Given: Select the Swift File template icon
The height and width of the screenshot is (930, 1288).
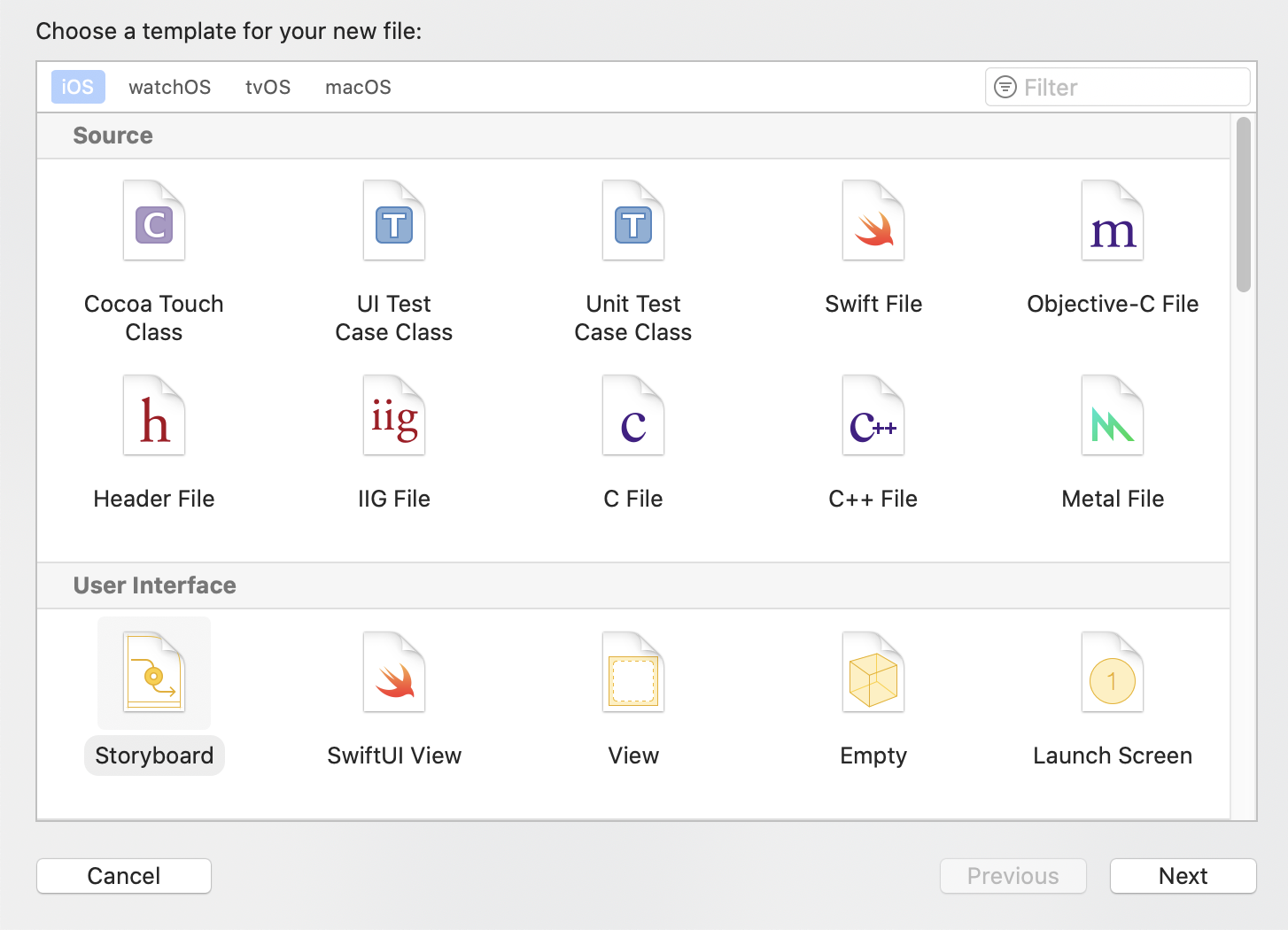Looking at the screenshot, I should [x=873, y=221].
